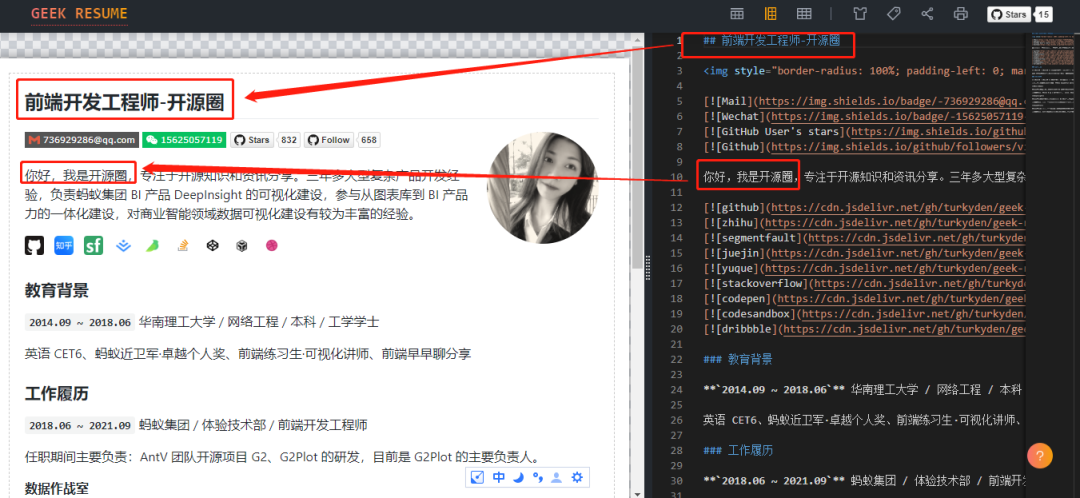Image resolution: width=1080 pixels, height=498 pixels.
Task: Click the 数据作战室 subheading in the preview
Action: [56, 488]
